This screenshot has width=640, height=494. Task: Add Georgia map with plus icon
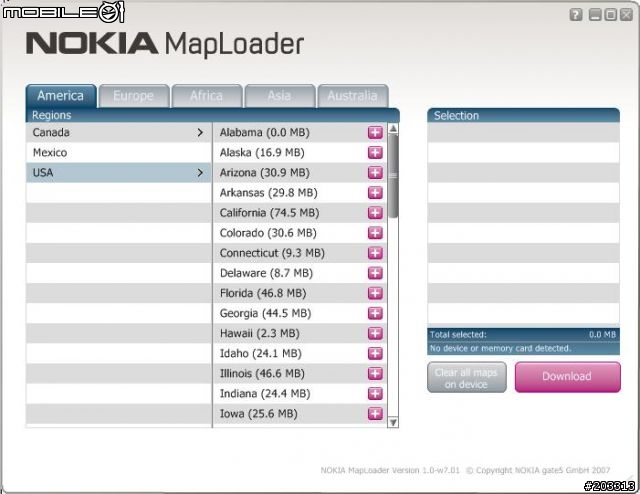click(x=375, y=313)
